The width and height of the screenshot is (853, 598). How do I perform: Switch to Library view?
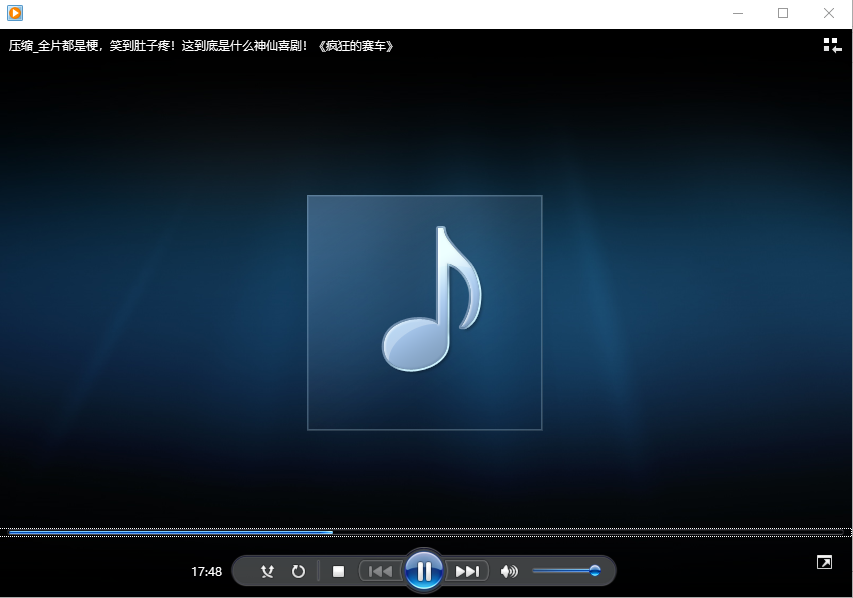(x=831, y=45)
